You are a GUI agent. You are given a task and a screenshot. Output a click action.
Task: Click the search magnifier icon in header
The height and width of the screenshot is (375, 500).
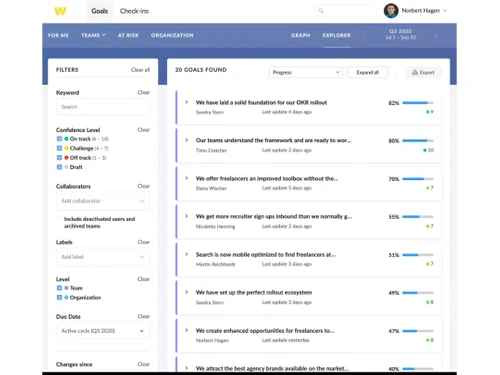point(321,11)
